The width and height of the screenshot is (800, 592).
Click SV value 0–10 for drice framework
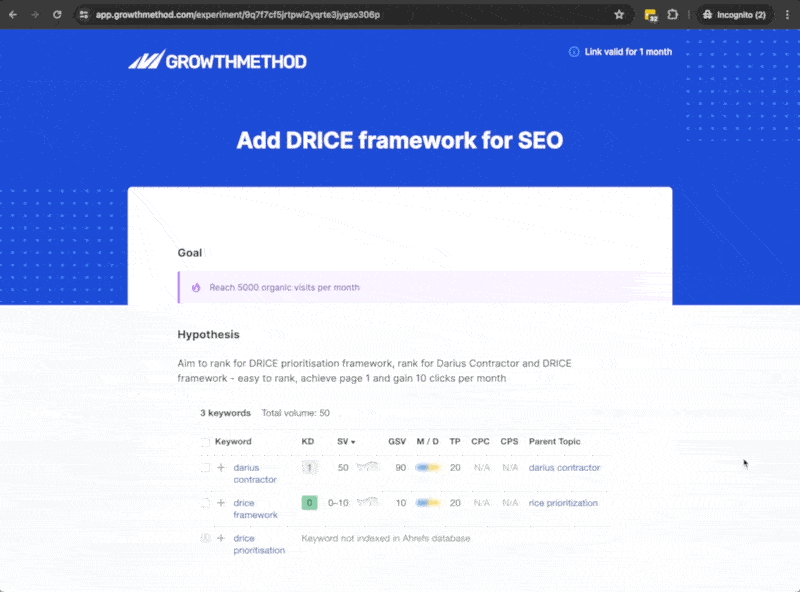point(338,503)
